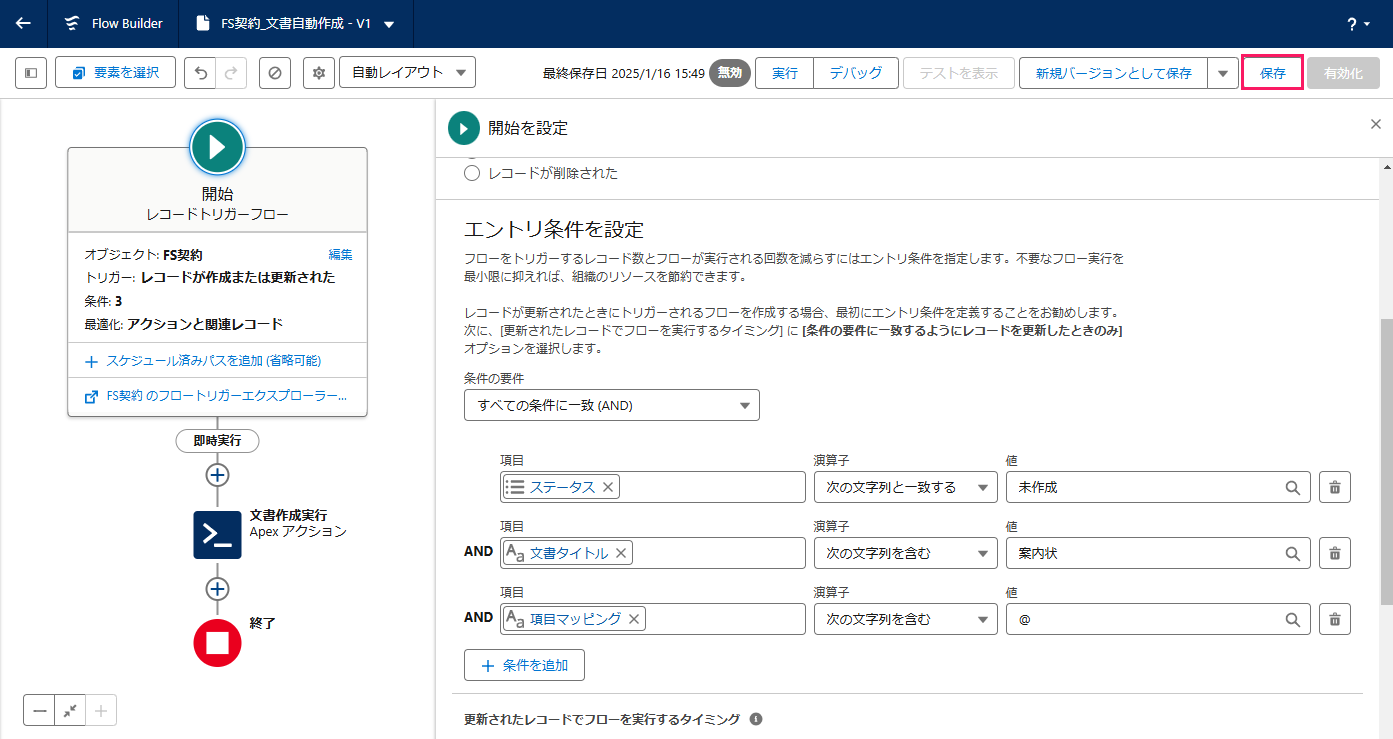Click the undo arrow icon
Image resolution: width=1393 pixels, height=739 pixels.
[x=200, y=73]
